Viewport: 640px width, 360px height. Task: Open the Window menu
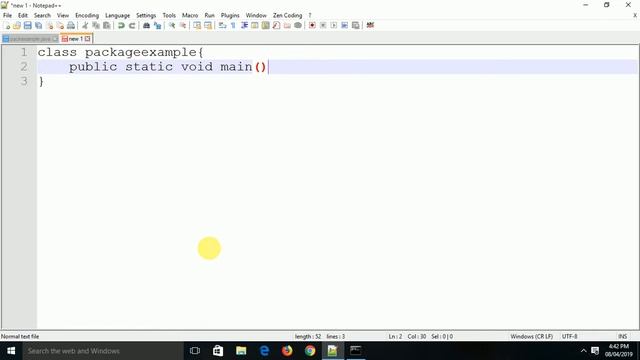256,15
